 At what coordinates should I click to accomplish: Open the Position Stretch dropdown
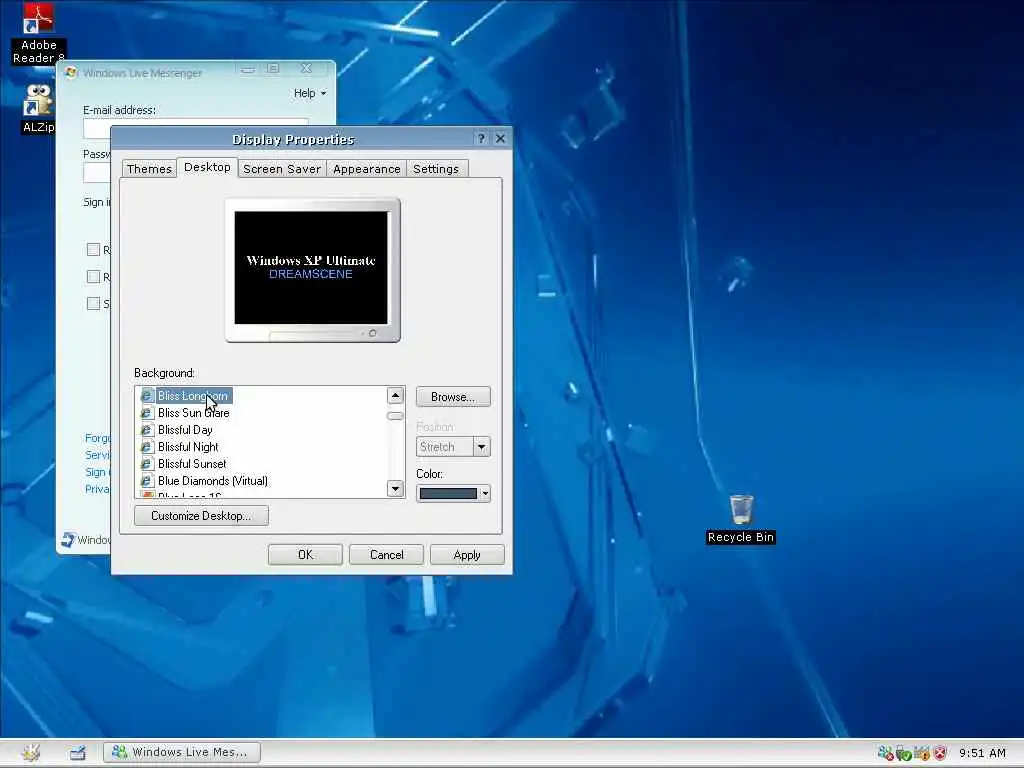click(x=481, y=447)
